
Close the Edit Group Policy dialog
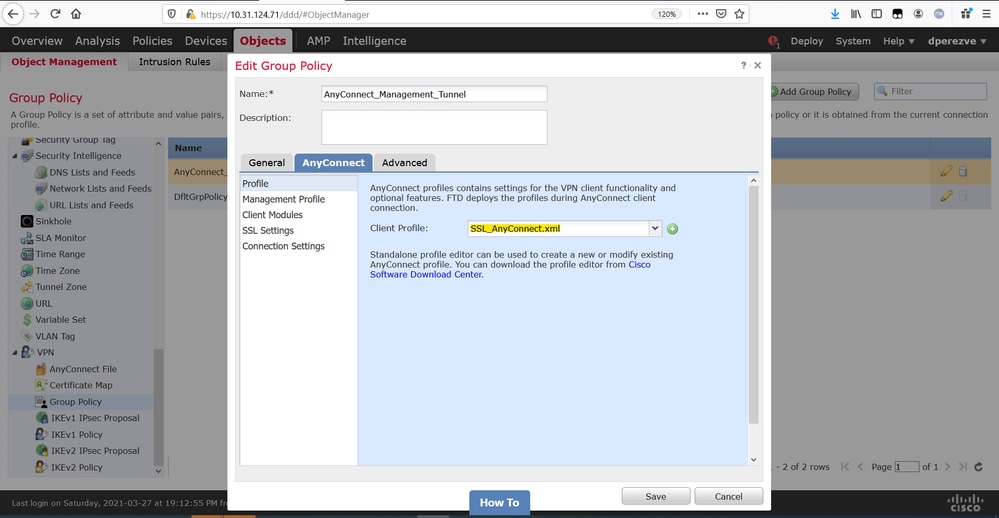pos(758,65)
